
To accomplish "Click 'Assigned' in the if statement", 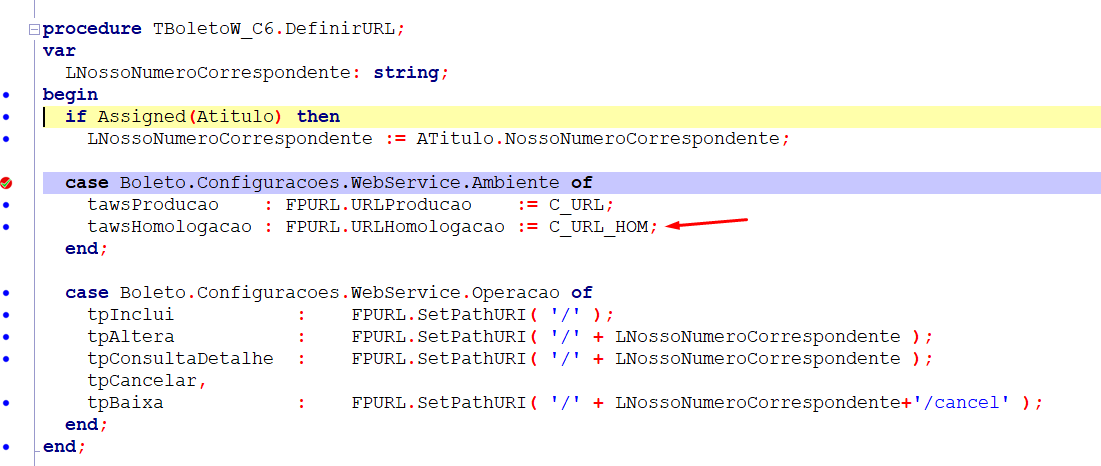I will tap(142, 116).
